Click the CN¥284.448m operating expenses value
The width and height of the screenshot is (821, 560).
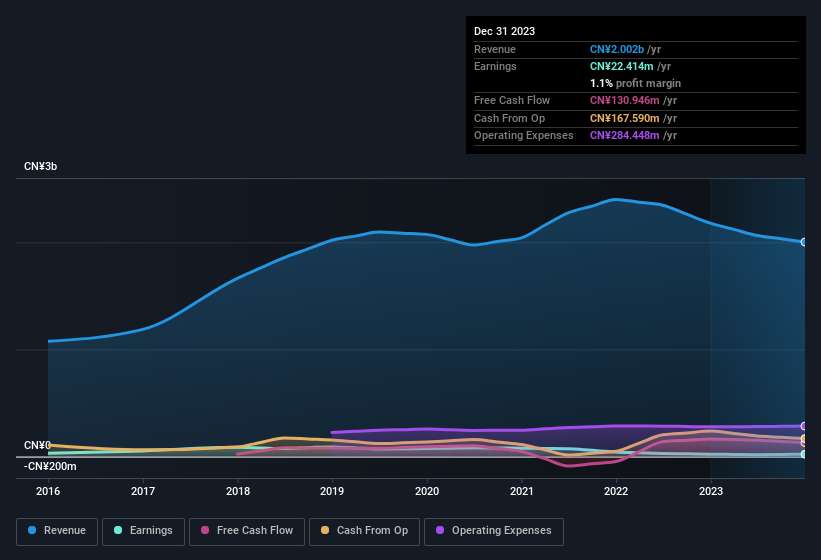[x=625, y=136]
